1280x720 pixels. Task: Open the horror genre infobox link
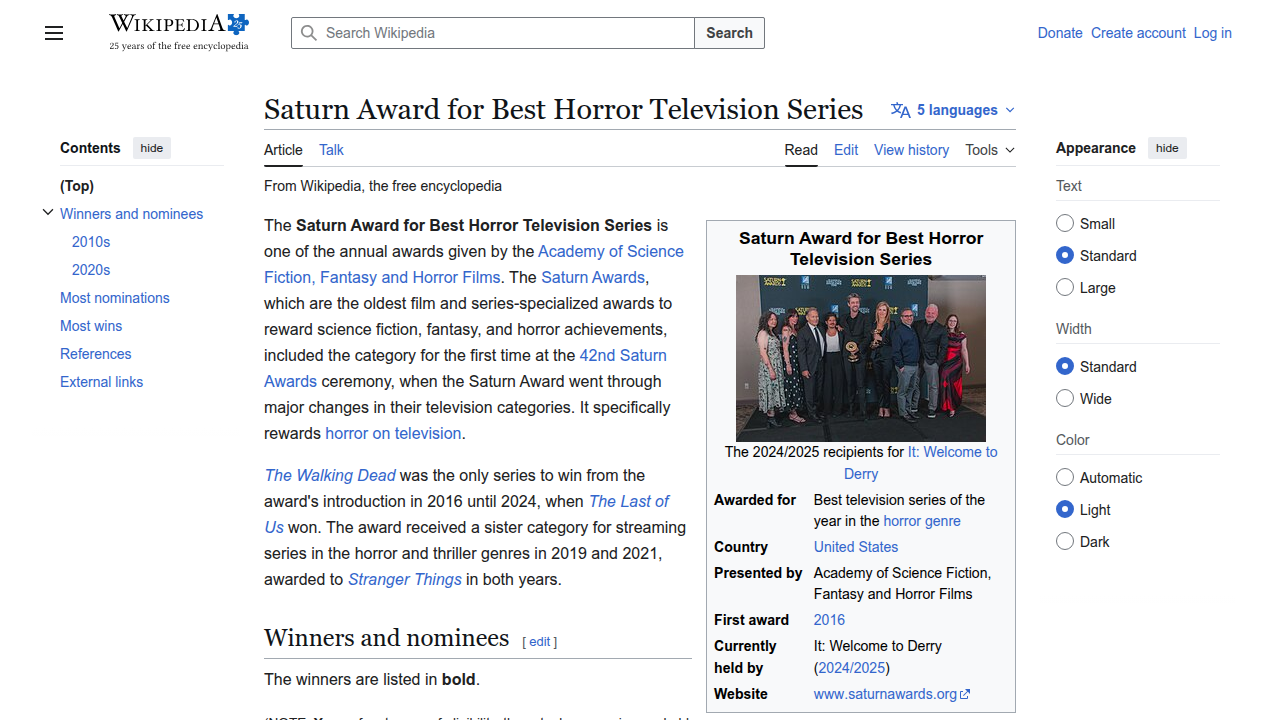tap(922, 521)
